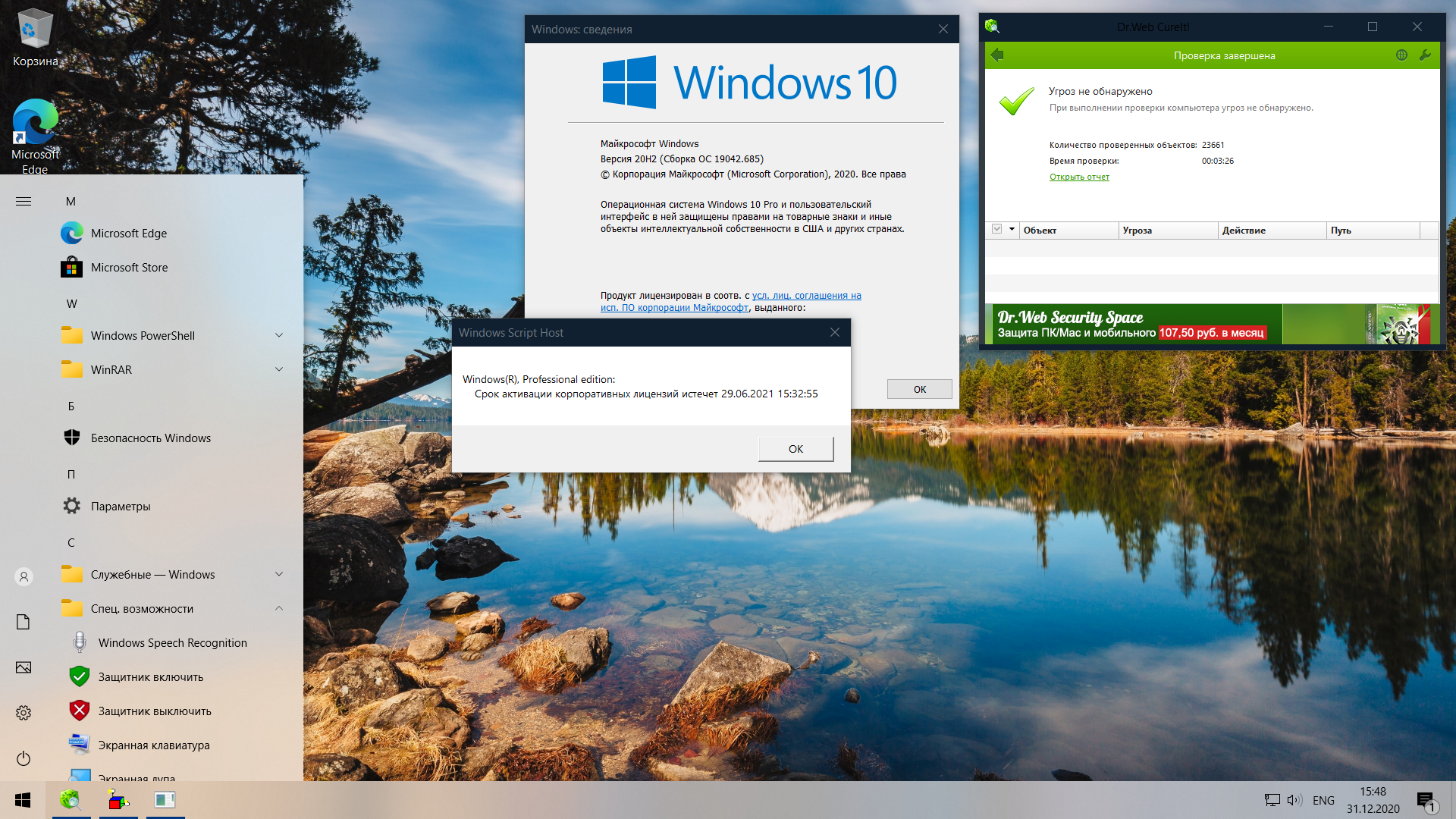The width and height of the screenshot is (1456, 819).
Task: Open the volume speaker tray icon
Action: (x=1294, y=800)
